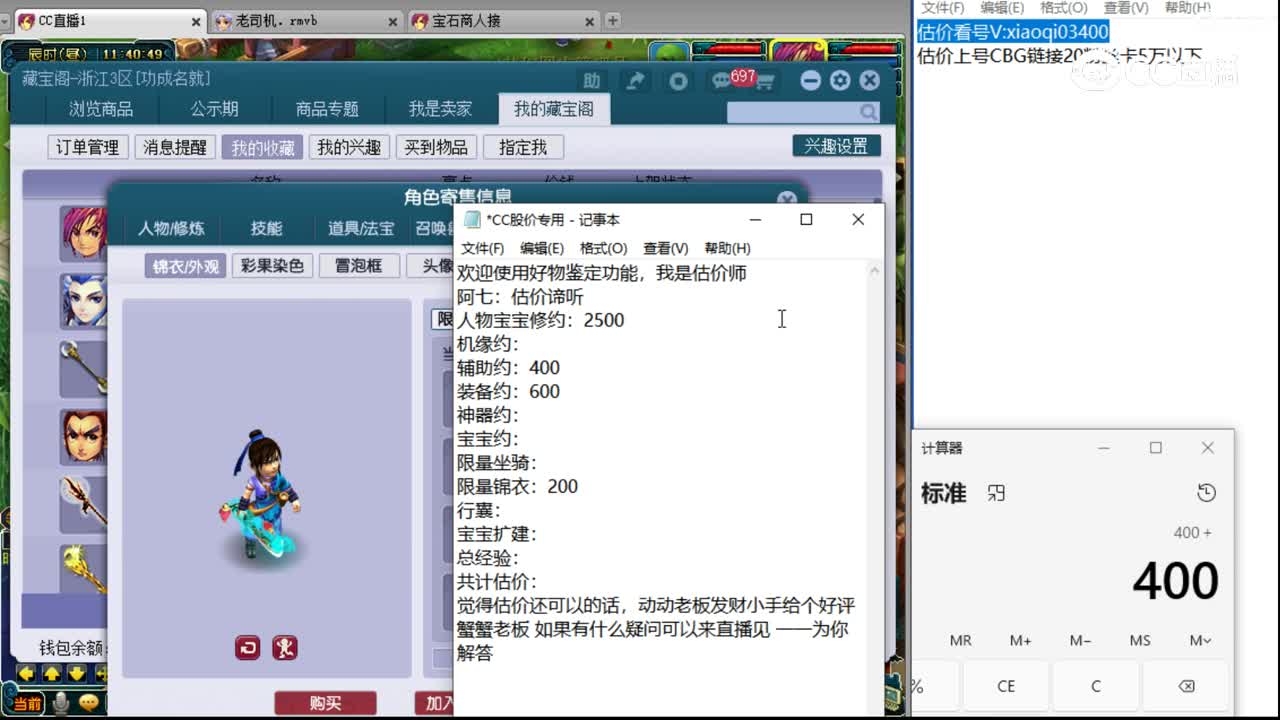Viewport: 1280px width, 720px height.
Task: Click the yellow down arrow in game bar
Action: tap(76, 673)
